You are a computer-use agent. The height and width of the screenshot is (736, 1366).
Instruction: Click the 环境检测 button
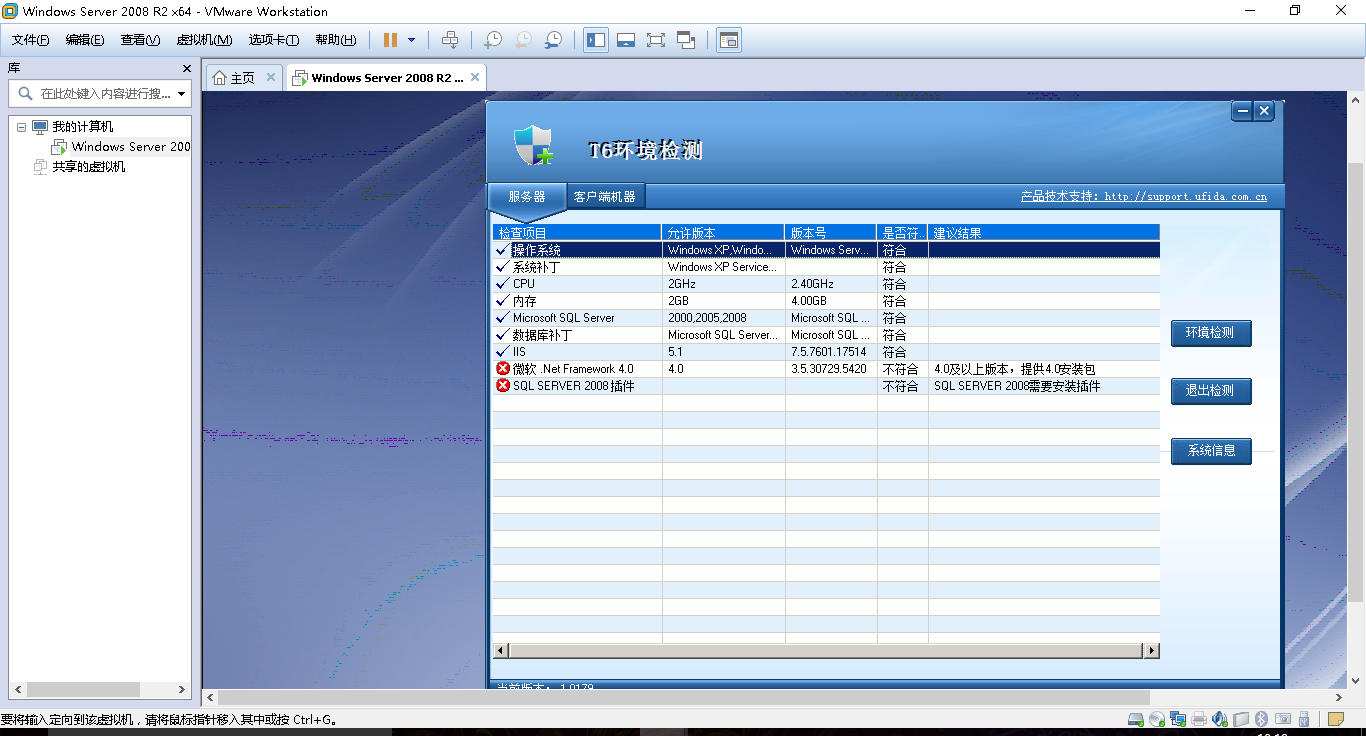(1211, 333)
